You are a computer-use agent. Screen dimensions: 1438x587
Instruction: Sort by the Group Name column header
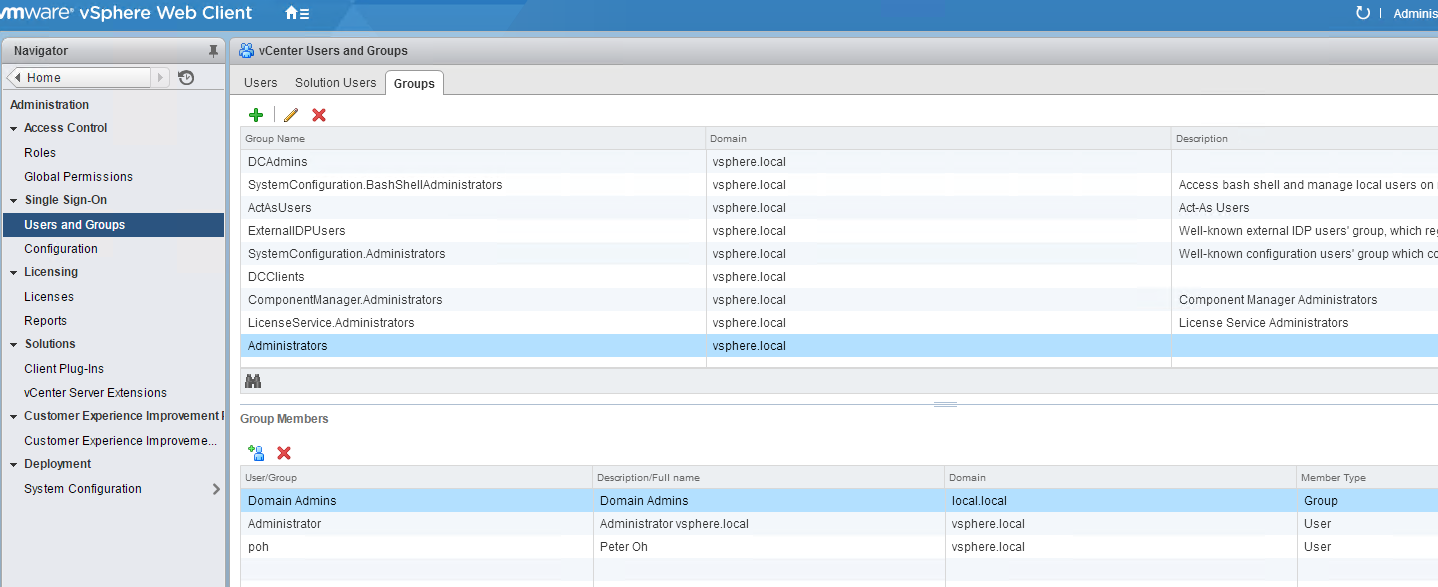473,138
